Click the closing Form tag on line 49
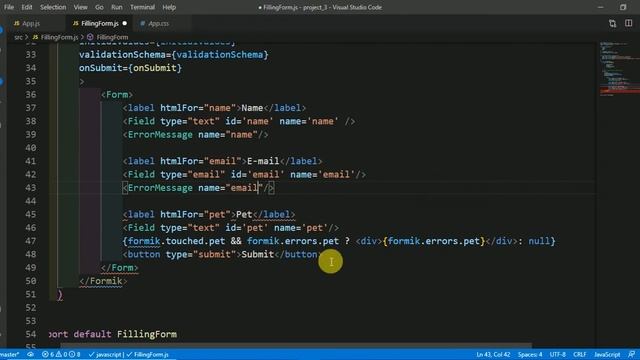The image size is (640, 360). pos(120,268)
